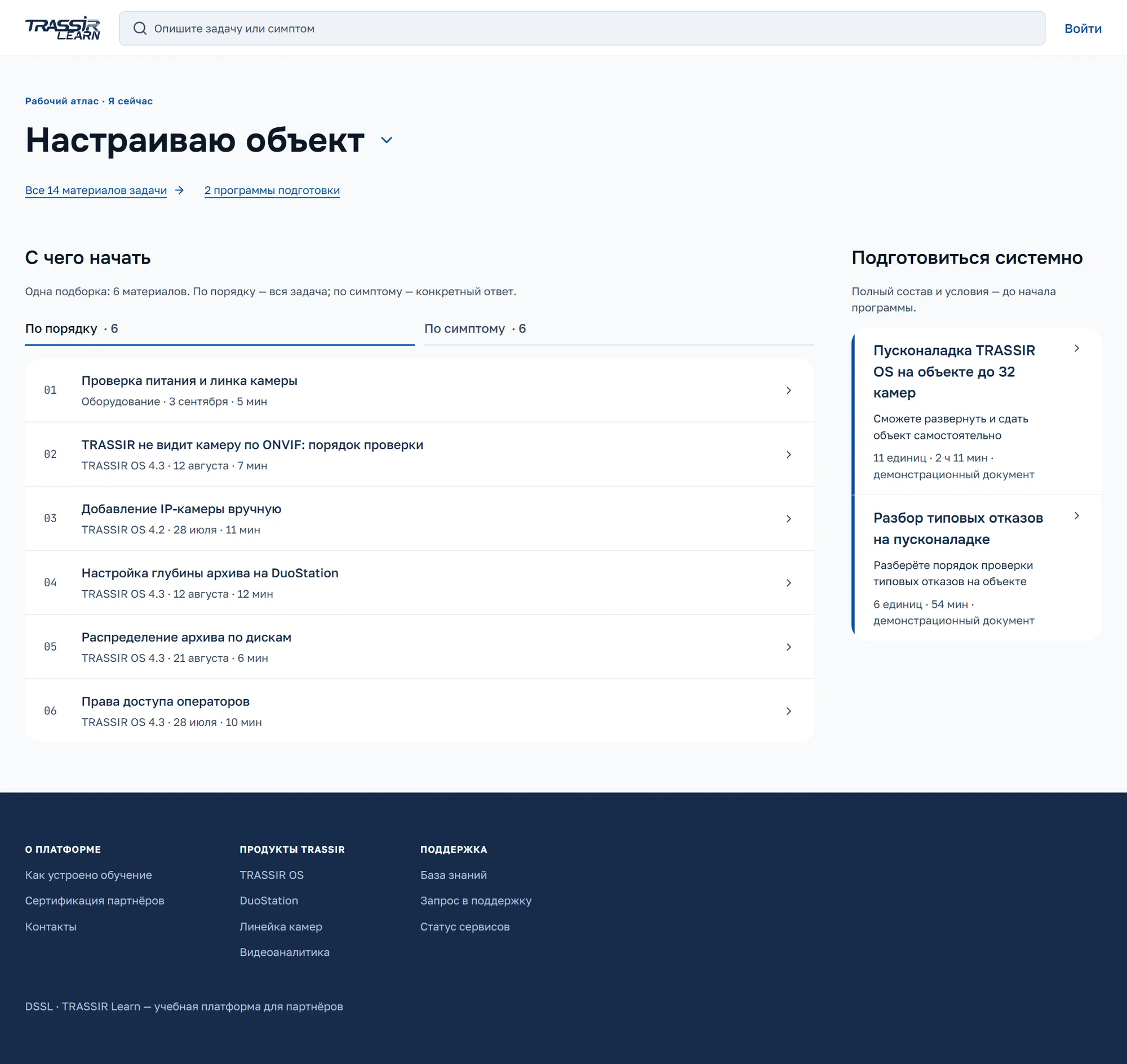Click chevron on Настройка глубины архива row
Image resolution: width=1127 pixels, height=1064 pixels.
[x=788, y=582]
